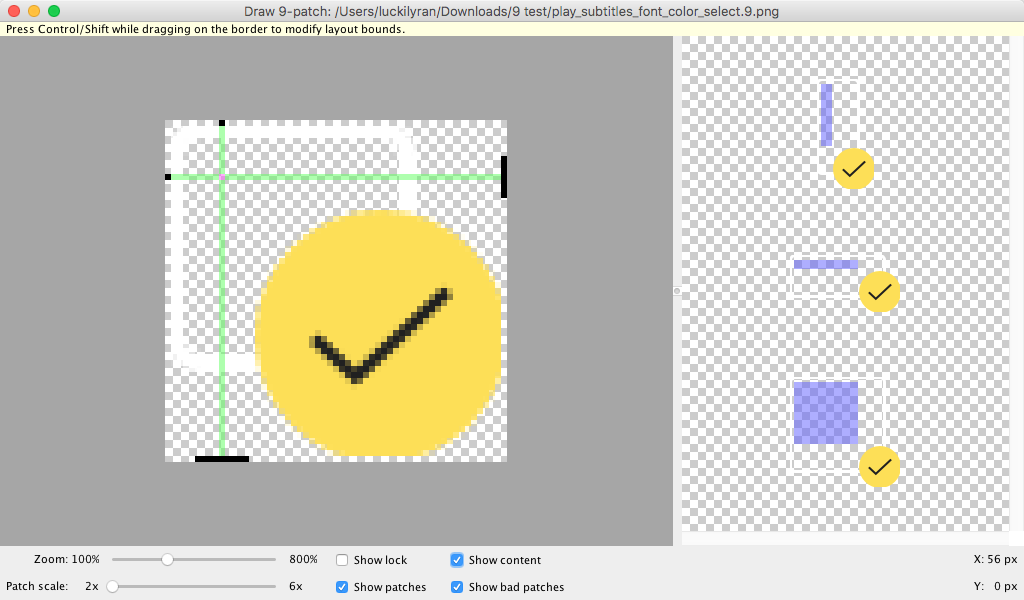Enable the Show lock checkbox
The image size is (1024, 600).
pyautogui.click(x=342, y=560)
